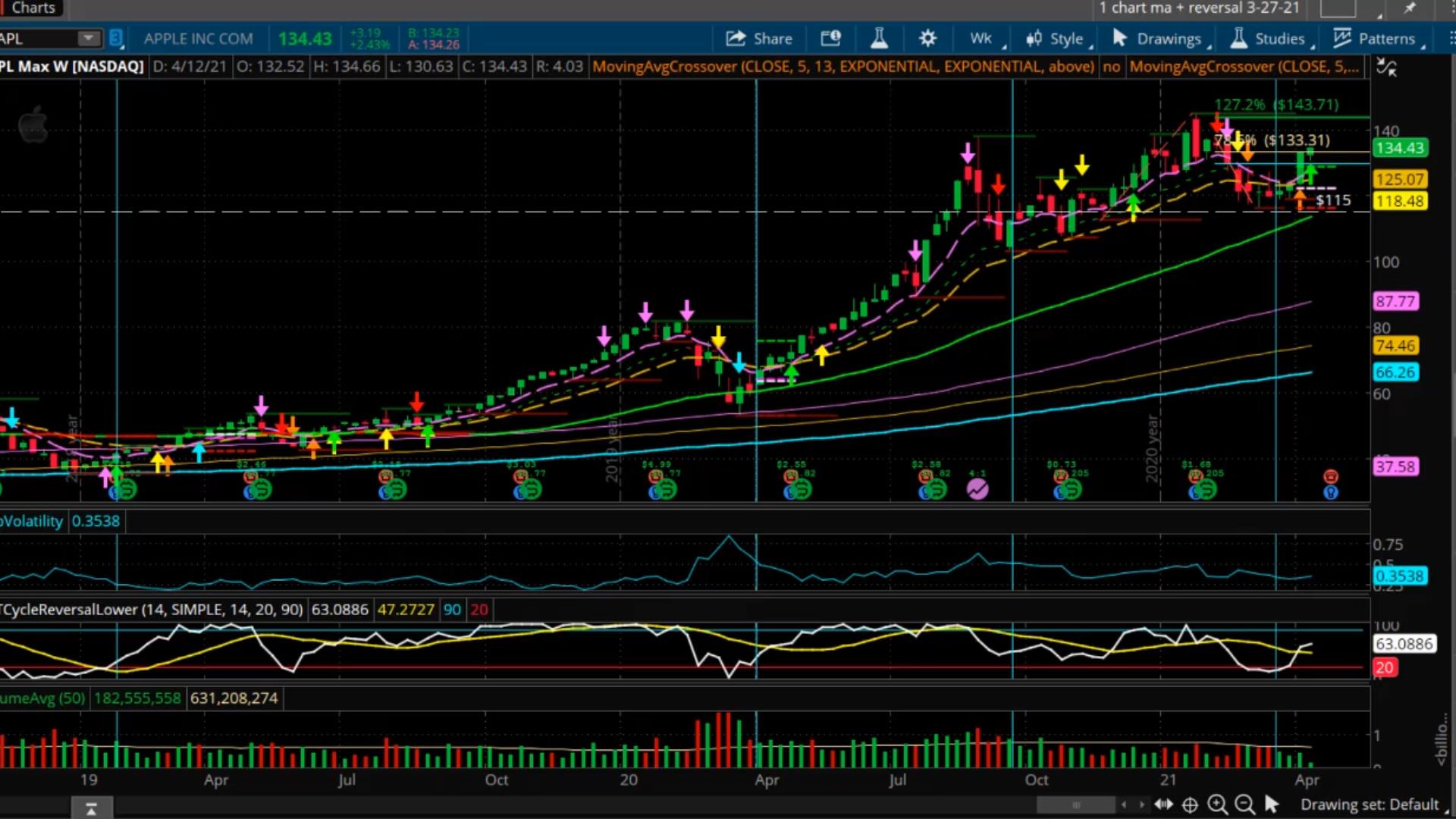Click the chart grid layout selector box

1338,8
